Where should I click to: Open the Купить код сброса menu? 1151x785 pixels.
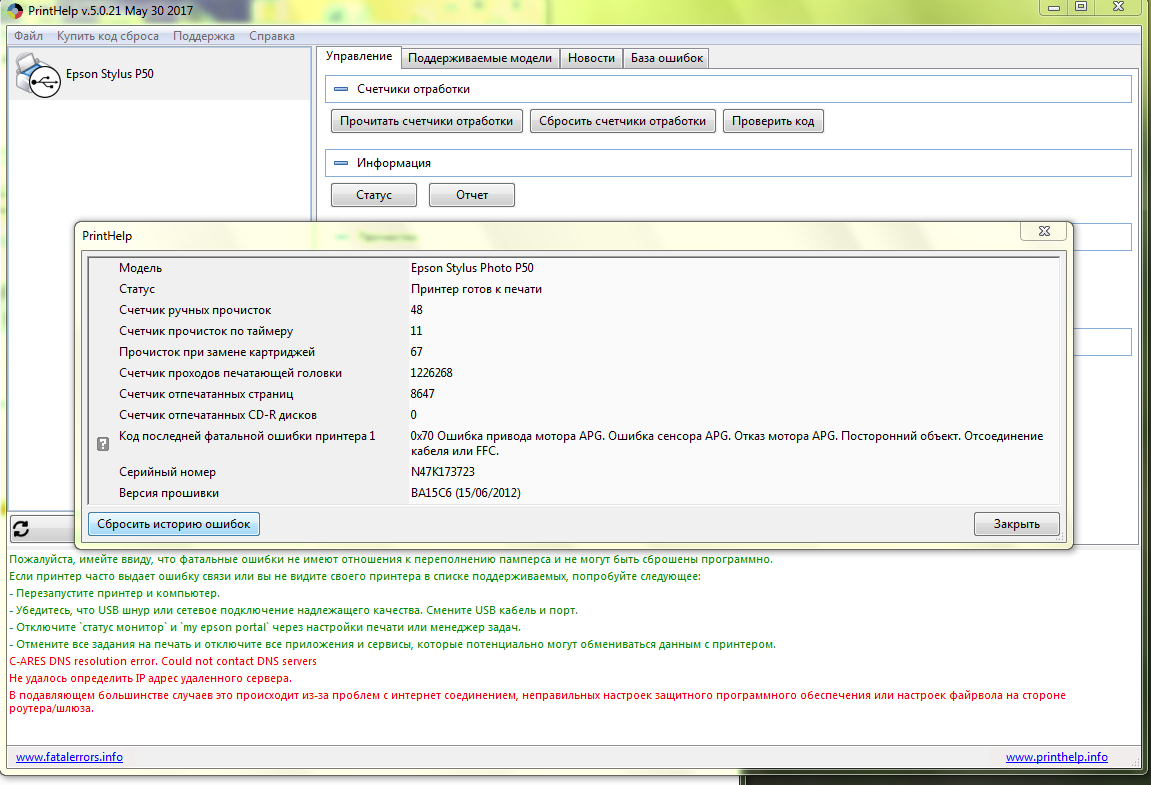click(108, 36)
